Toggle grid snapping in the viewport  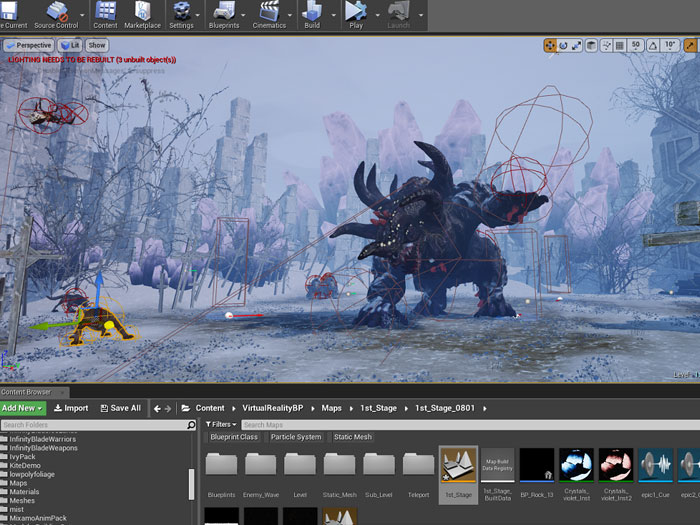(620, 45)
